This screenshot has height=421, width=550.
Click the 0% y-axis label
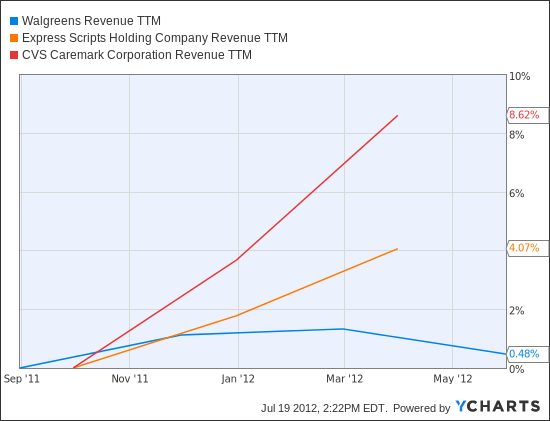tap(517, 369)
